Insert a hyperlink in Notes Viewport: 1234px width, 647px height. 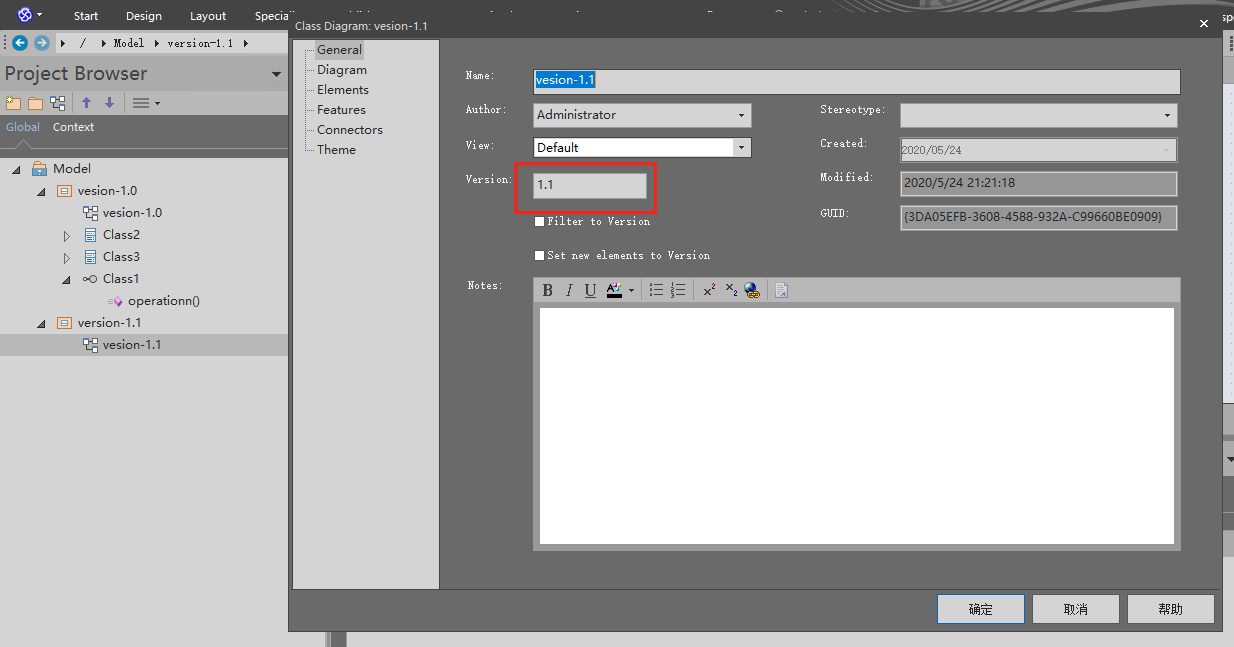click(752, 290)
